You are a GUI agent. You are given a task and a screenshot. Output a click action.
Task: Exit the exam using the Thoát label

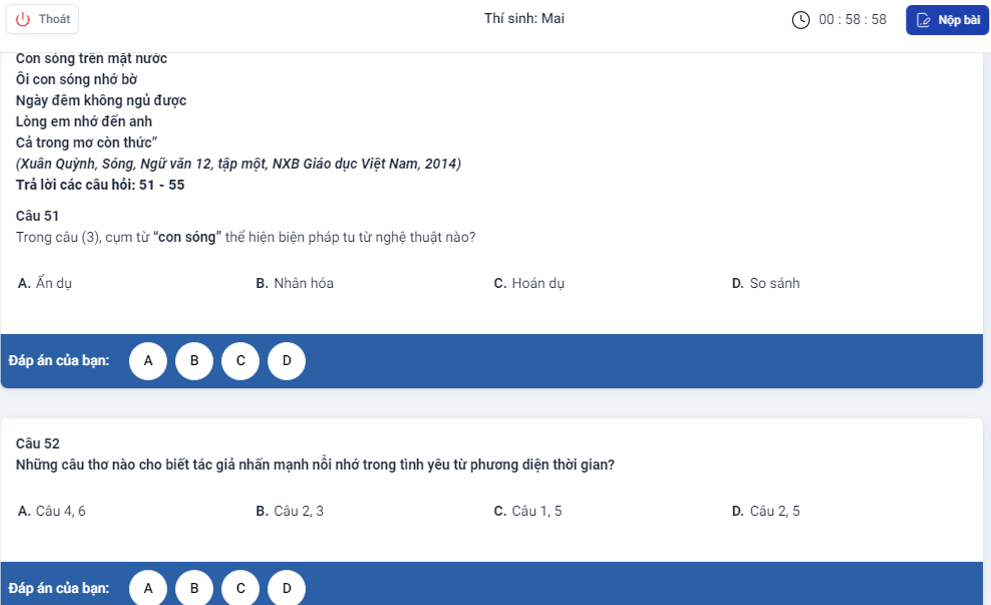coord(54,20)
